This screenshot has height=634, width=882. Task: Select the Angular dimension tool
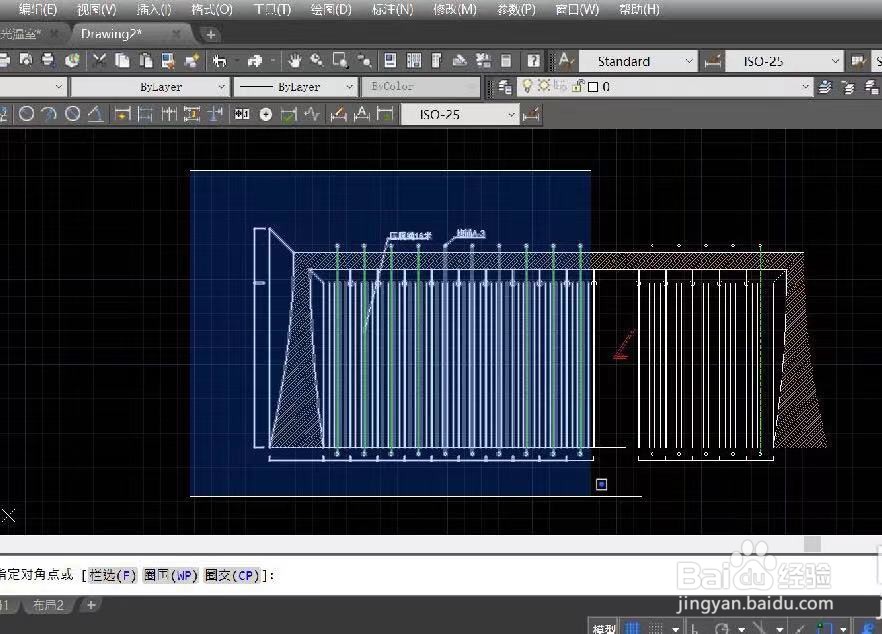pyautogui.click(x=96, y=114)
